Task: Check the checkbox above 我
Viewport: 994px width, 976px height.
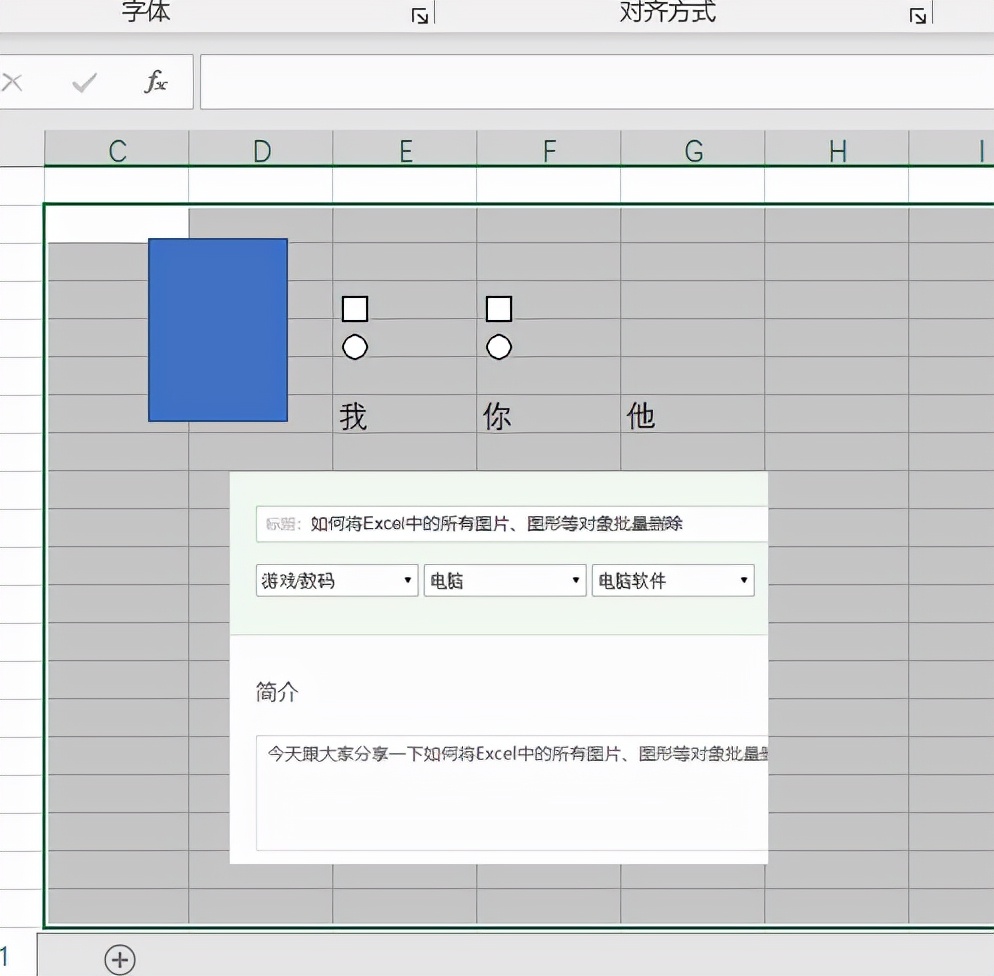Action: coord(355,309)
